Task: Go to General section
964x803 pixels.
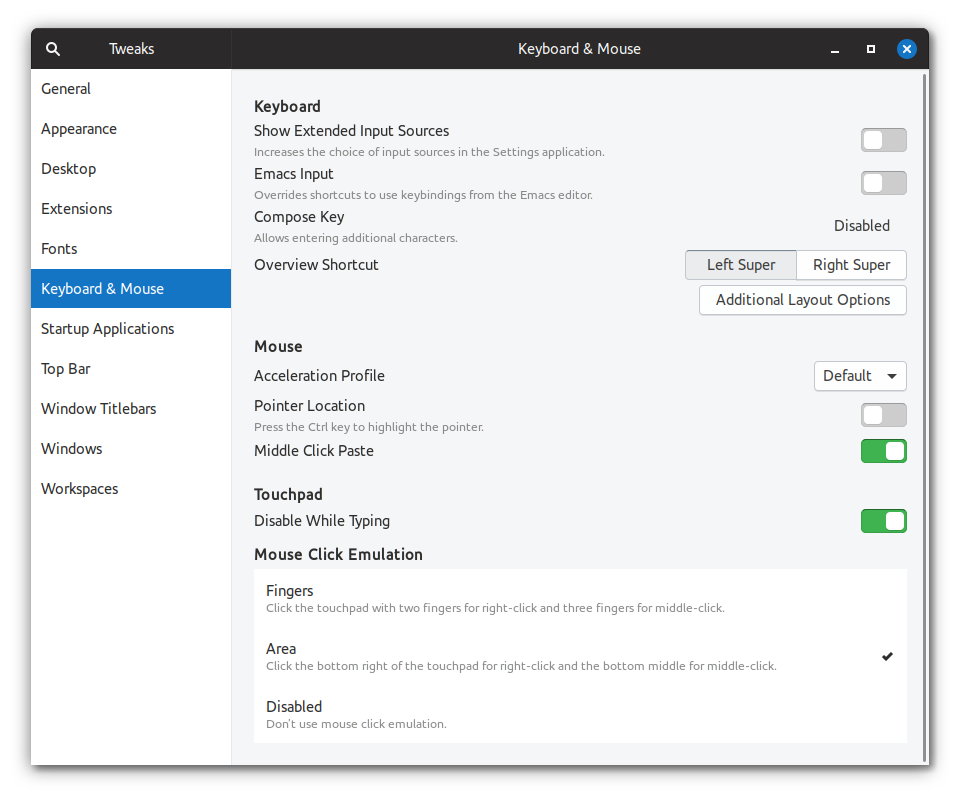Action: (x=131, y=89)
